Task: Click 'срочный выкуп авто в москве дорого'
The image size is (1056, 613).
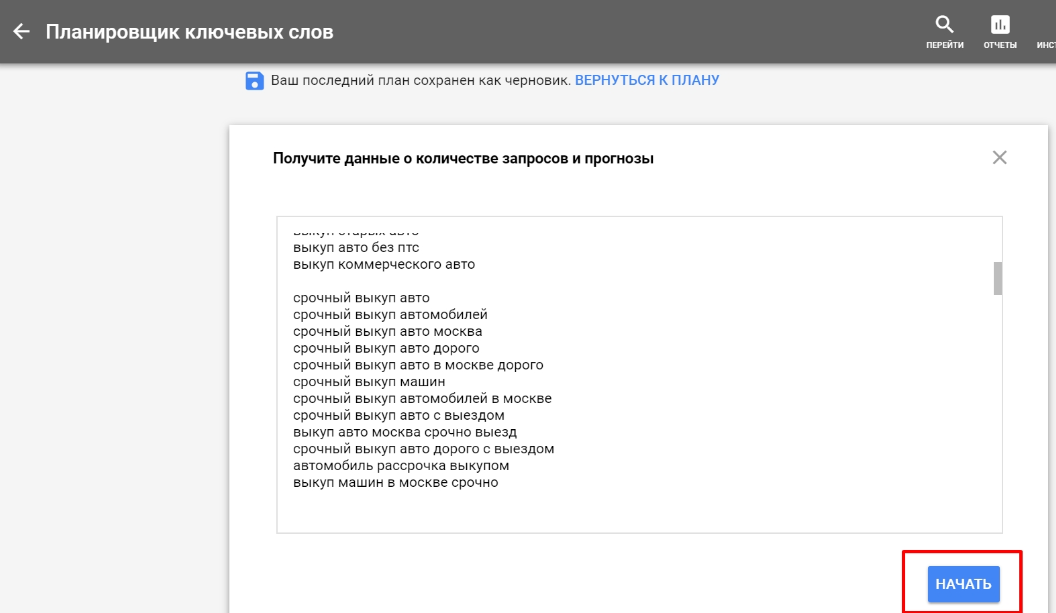Action: pyautogui.click(x=418, y=365)
